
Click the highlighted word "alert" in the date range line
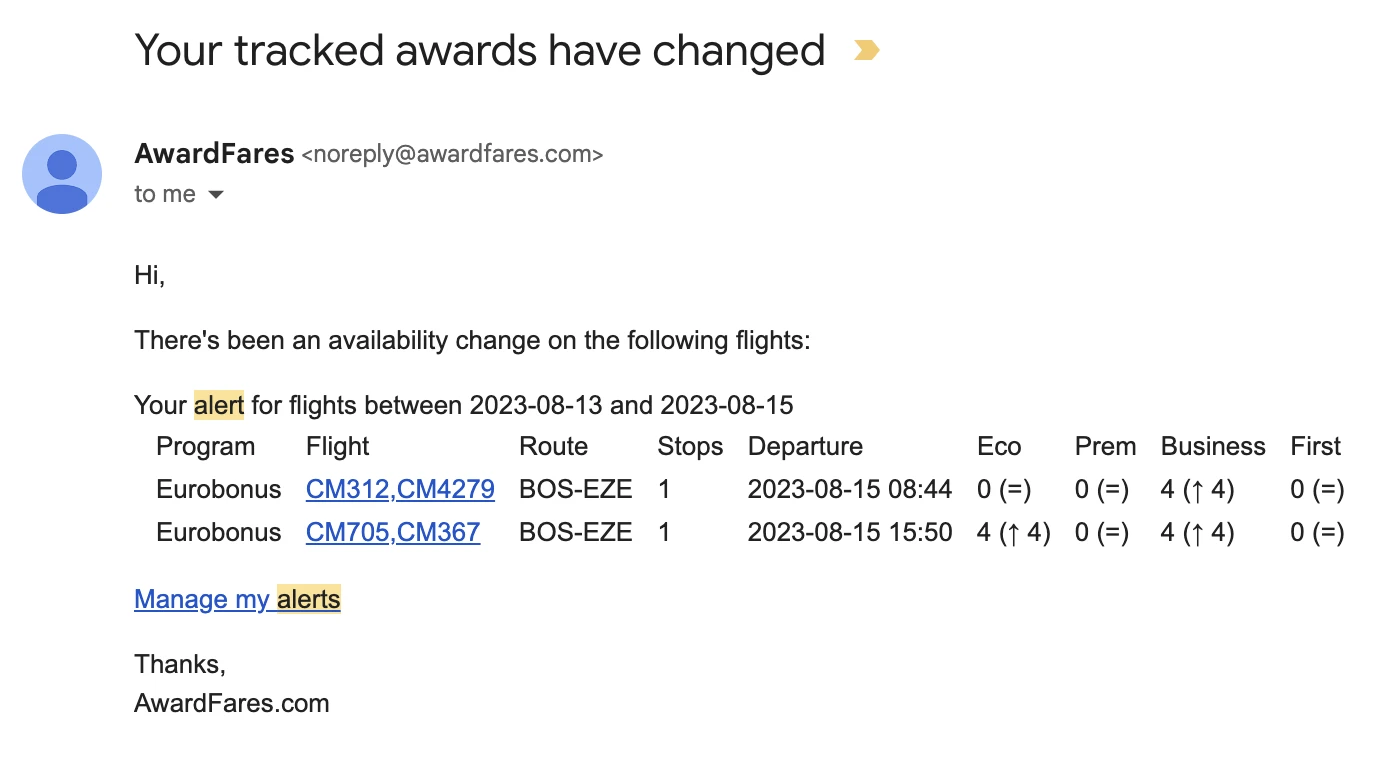pos(219,405)
